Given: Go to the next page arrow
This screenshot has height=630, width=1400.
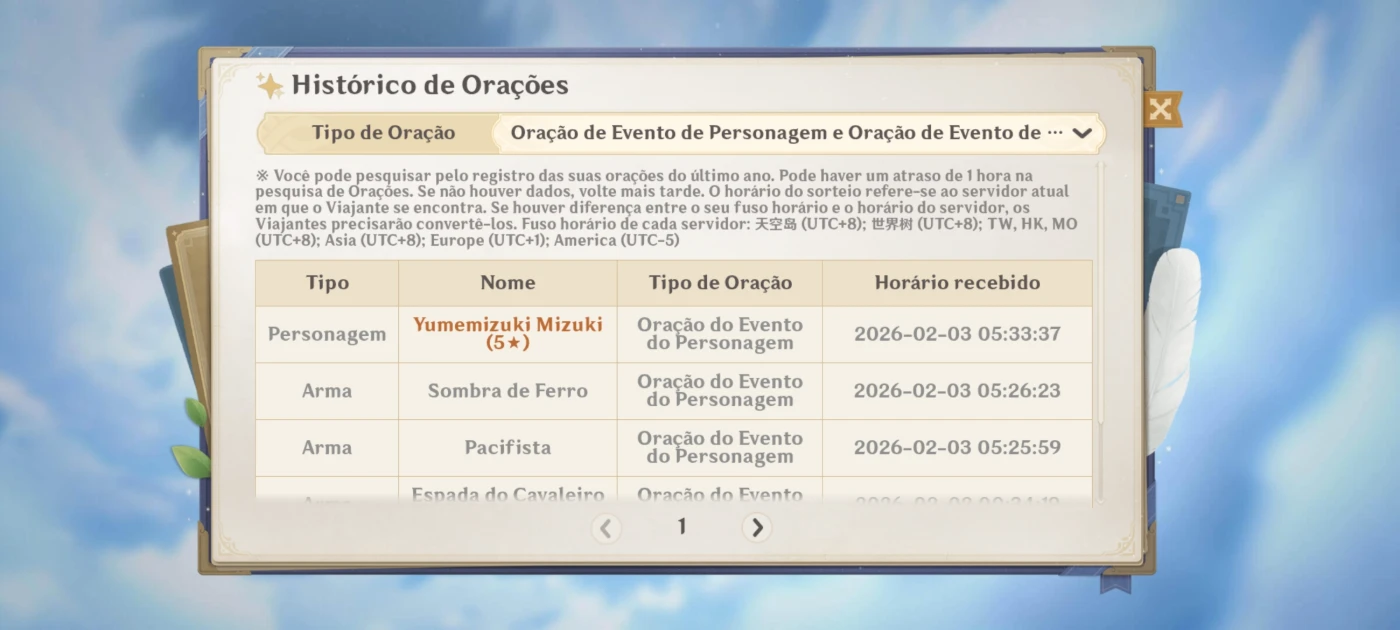Looking at the screenshot, I should (756, 527).
